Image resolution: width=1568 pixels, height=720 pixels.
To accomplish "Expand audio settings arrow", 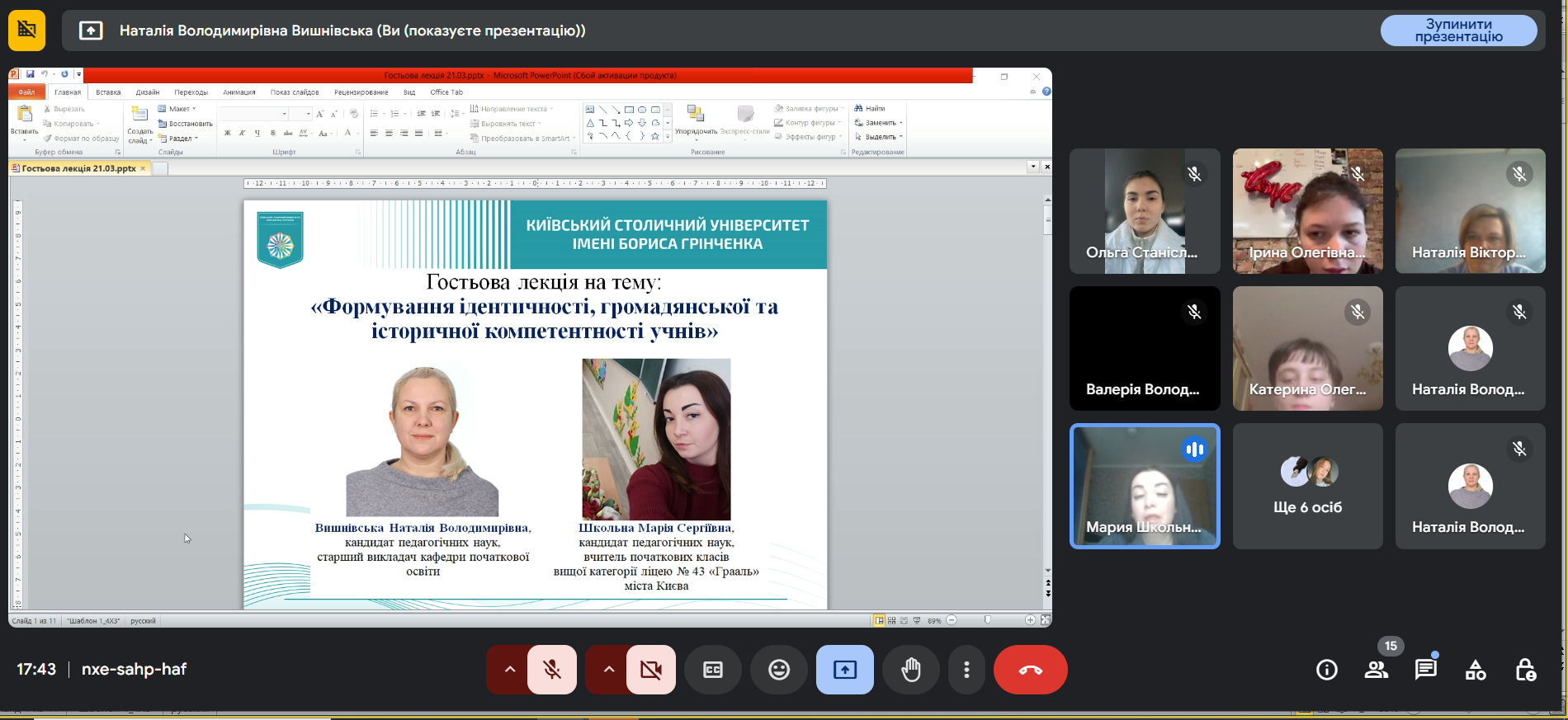I will tap(510, 670).
